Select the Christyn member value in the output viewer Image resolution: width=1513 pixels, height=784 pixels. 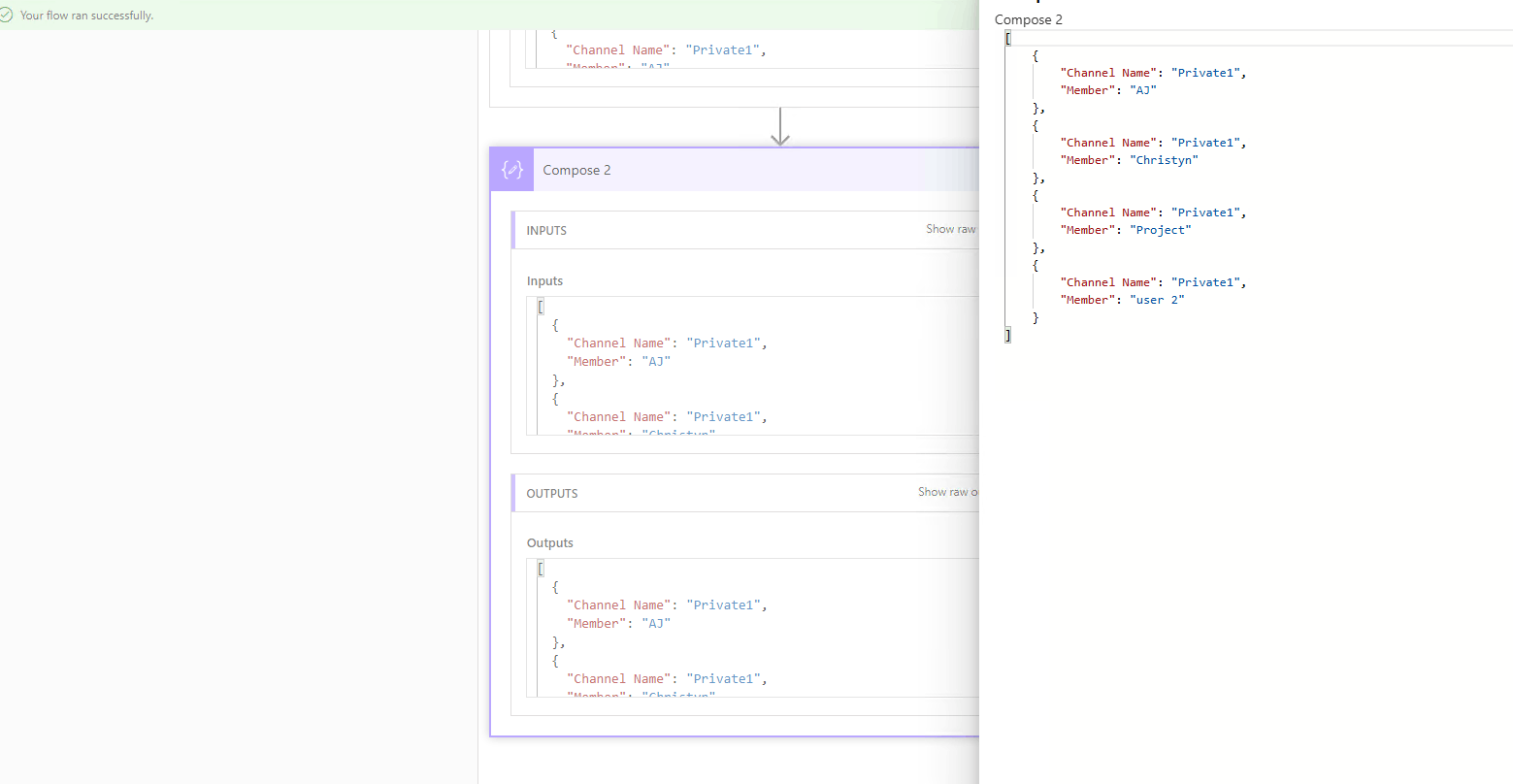click(1164, 159)
